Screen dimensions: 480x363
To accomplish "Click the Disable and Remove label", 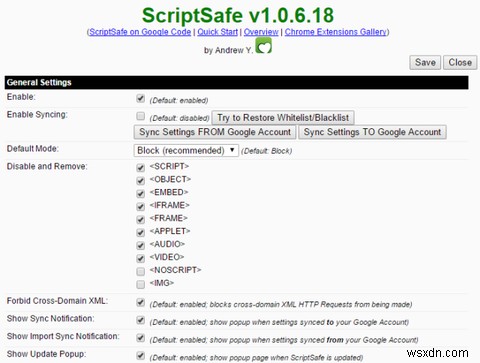I will click(x=47, y=166).
